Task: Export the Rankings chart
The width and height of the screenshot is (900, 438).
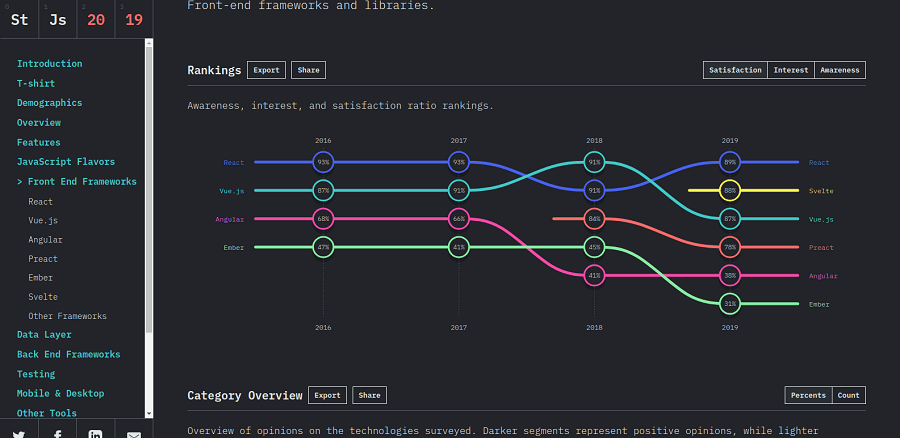Action: click(x=266, y=70)
